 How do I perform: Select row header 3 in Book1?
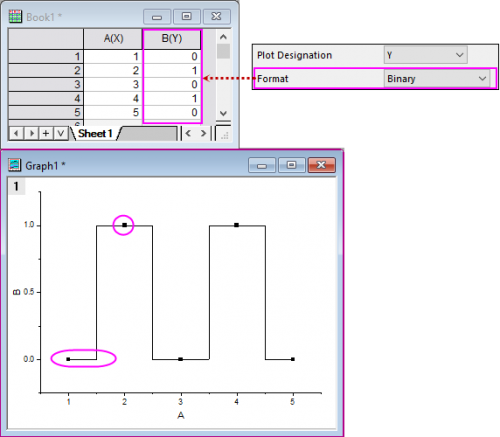[x=46, y=84]
